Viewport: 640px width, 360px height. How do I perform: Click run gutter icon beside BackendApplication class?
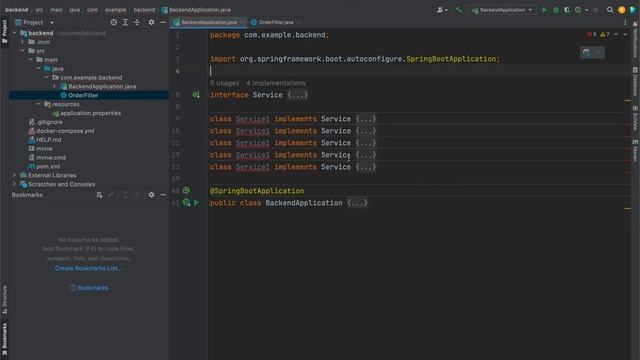196,203
